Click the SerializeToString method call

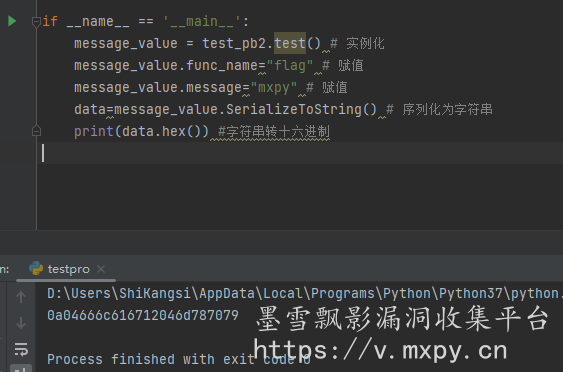click(301, 109)
